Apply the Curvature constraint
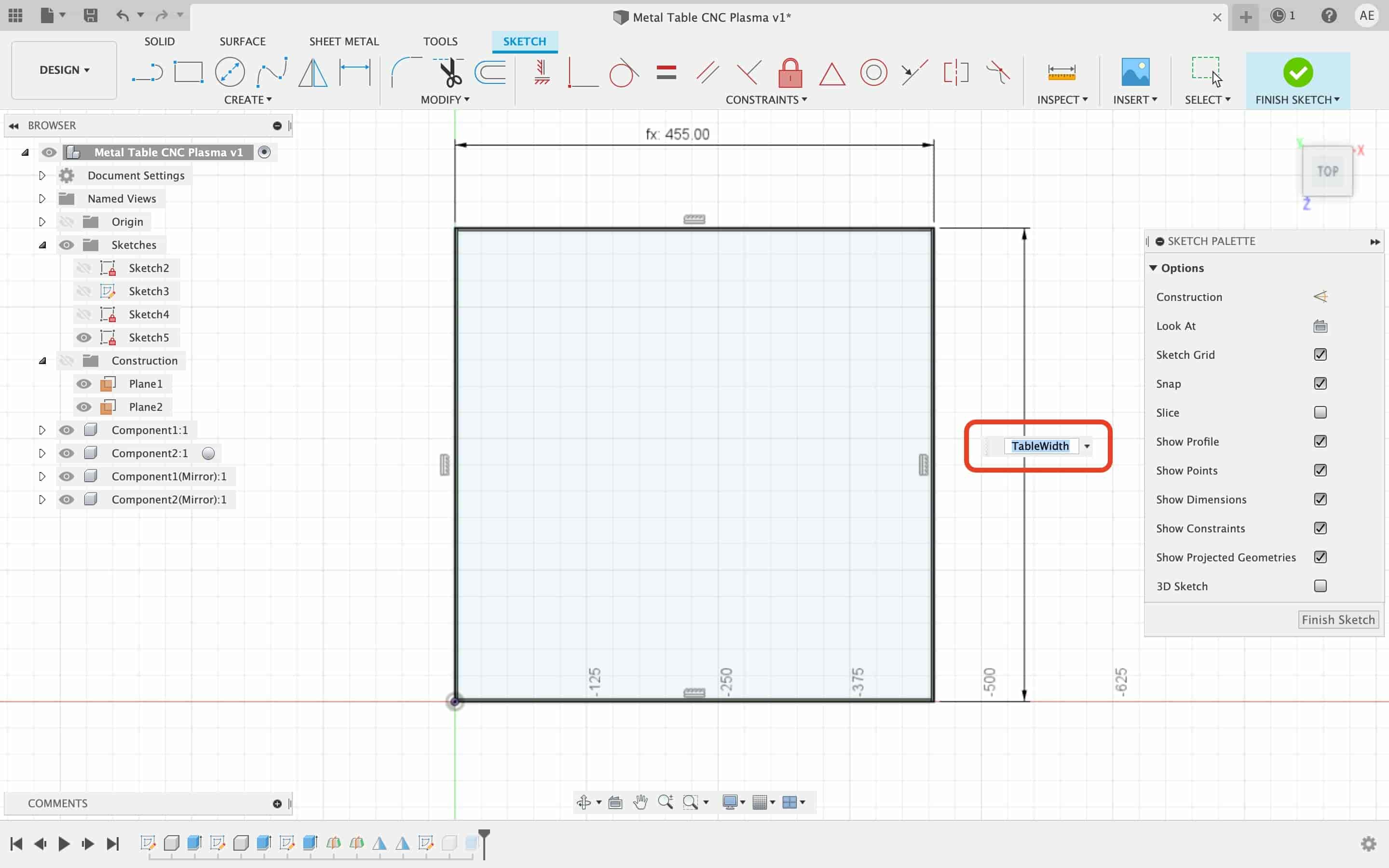Viewport: 1389px width, 868px height. pos(998,73)
